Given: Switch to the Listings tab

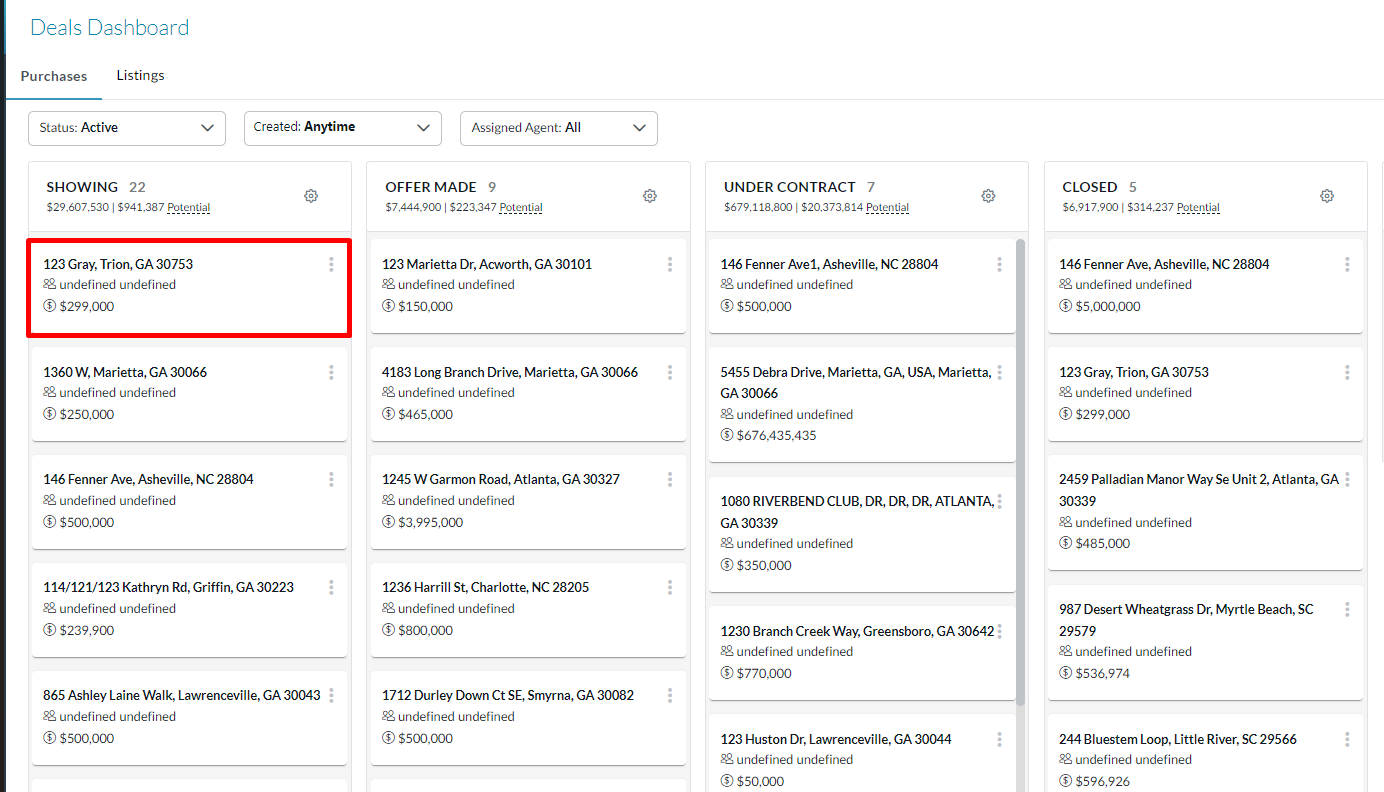Looking at the screenshot, I should [x=140, y=75].
